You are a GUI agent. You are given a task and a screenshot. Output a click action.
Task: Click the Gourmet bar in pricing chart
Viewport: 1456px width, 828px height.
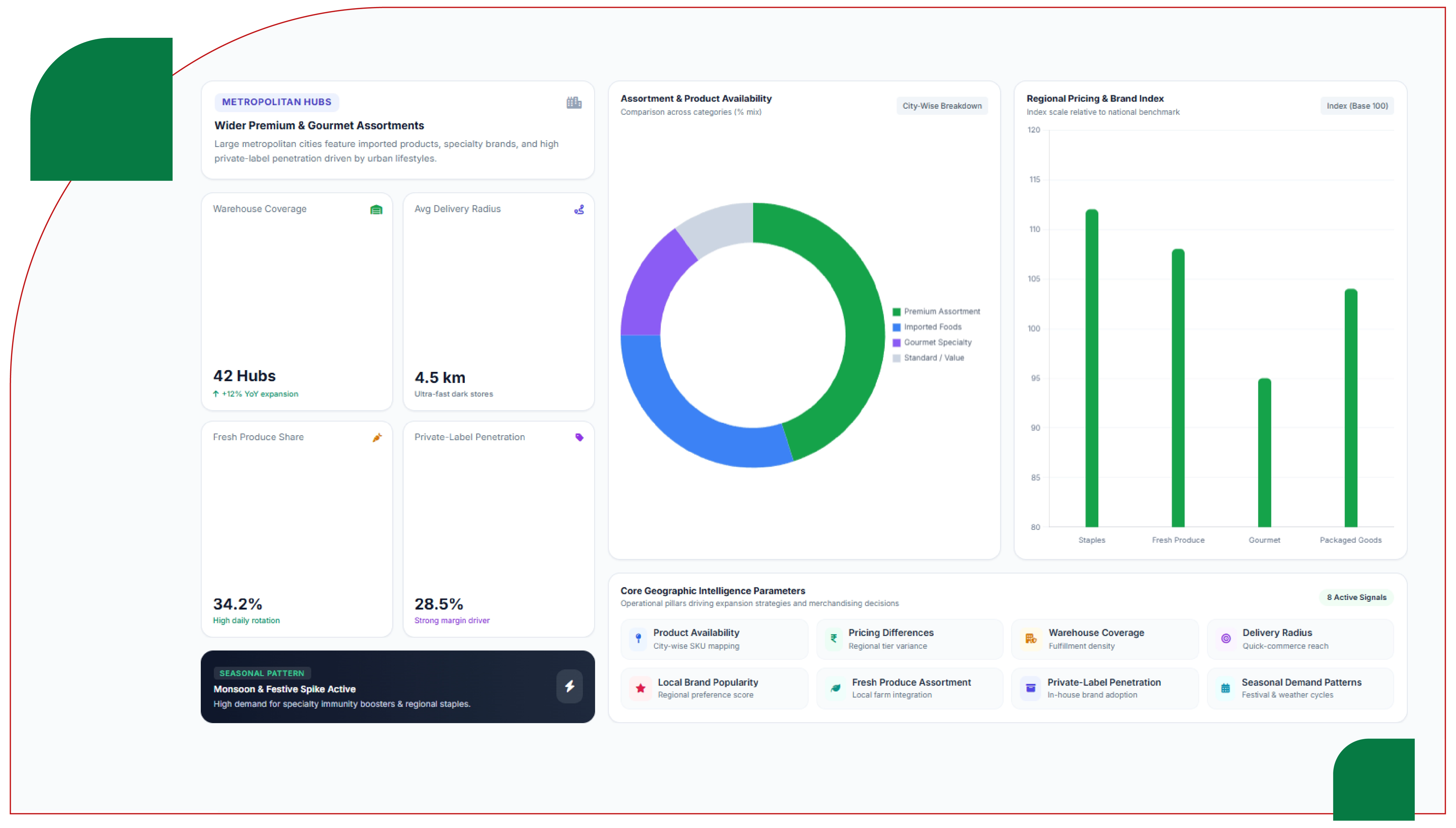coord(1264,453)
